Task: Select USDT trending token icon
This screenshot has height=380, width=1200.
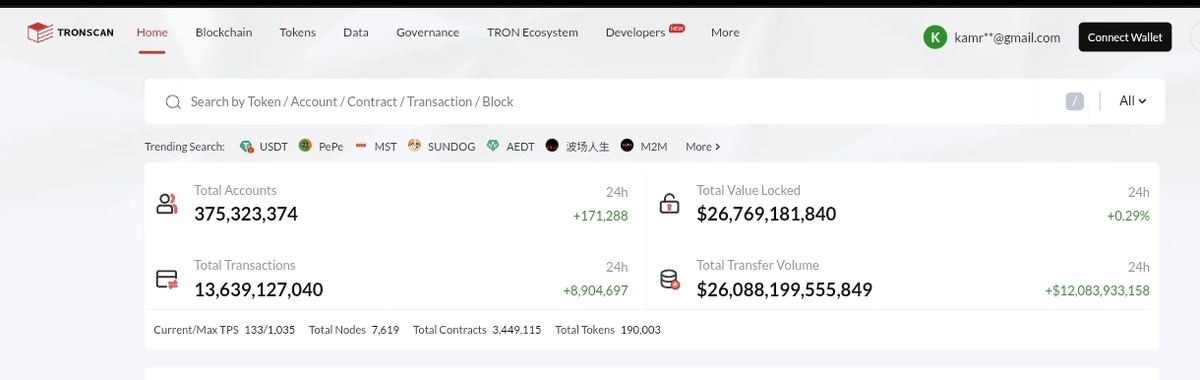Action: (246, 146)
